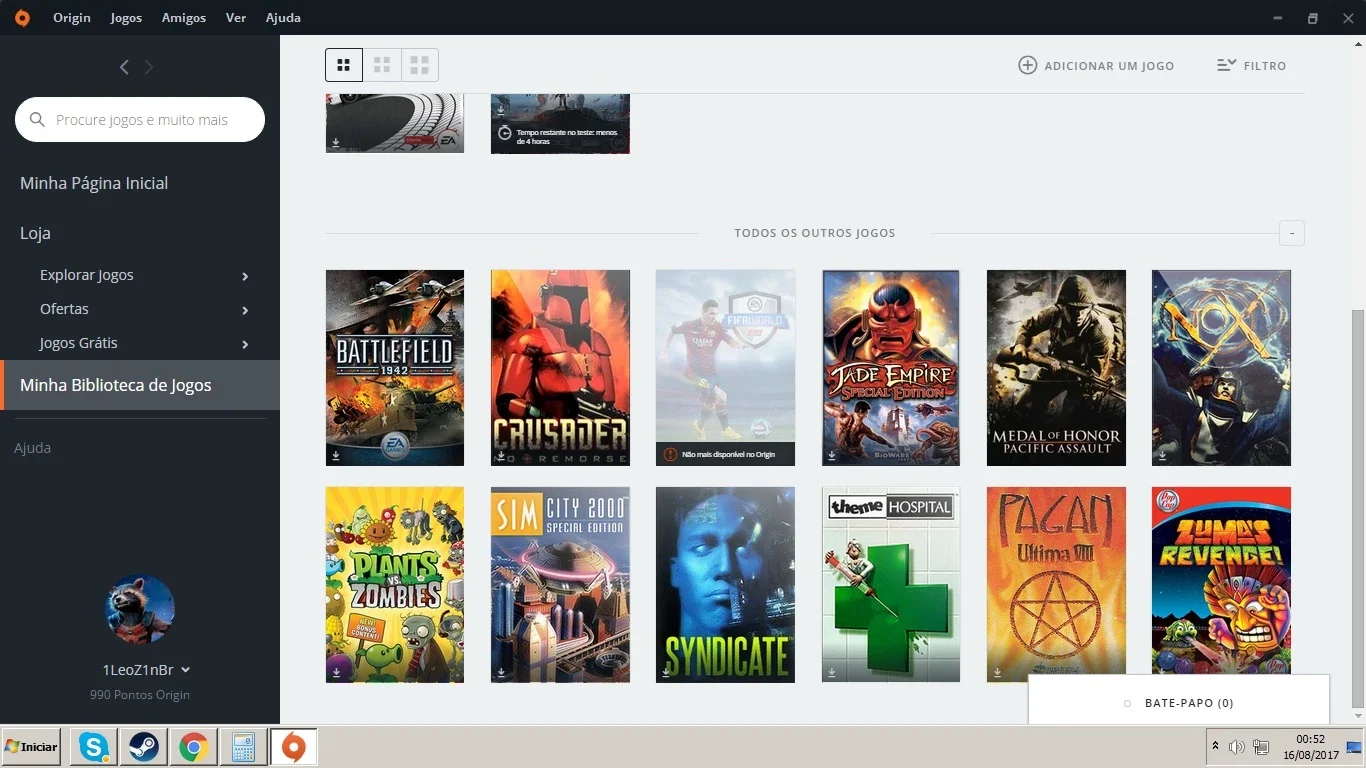Open the Filtro filter panel
This screenshot has width=1366, height=768.
(1251, 65)
